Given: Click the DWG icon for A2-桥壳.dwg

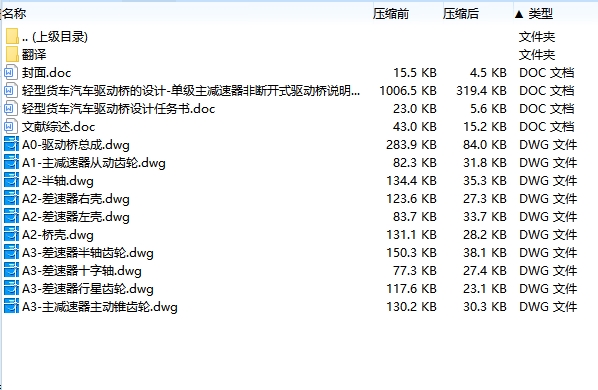Looking at the screenshot, I should pos(11,234).
